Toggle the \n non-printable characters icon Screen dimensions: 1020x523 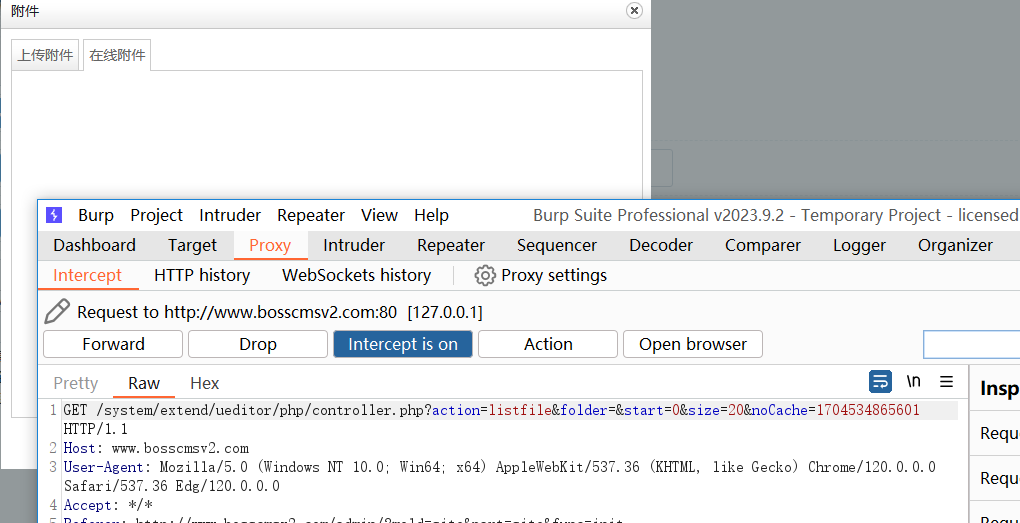tap(913, 381)
